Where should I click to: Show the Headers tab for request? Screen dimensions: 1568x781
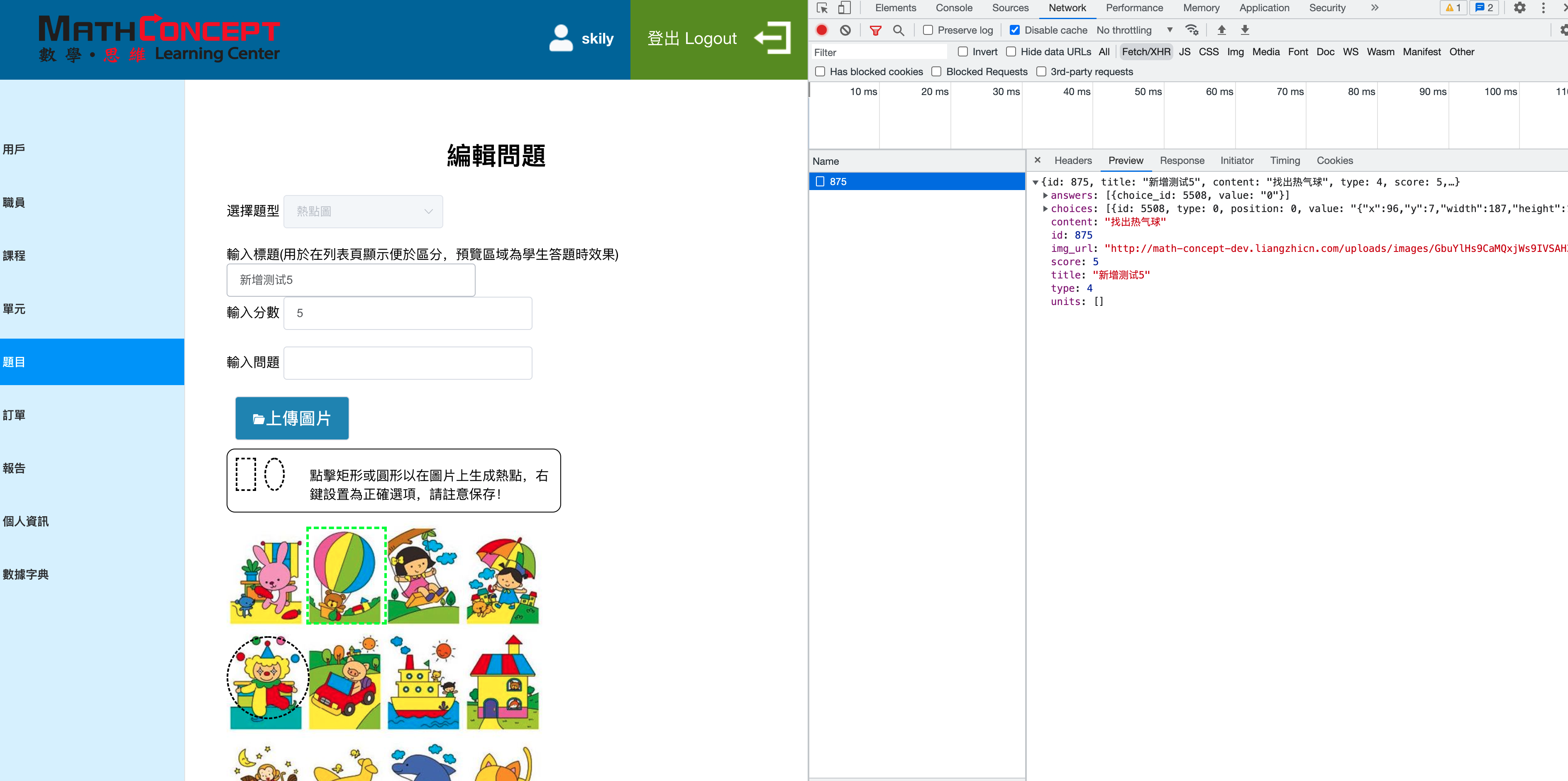tap(1072, 160)
